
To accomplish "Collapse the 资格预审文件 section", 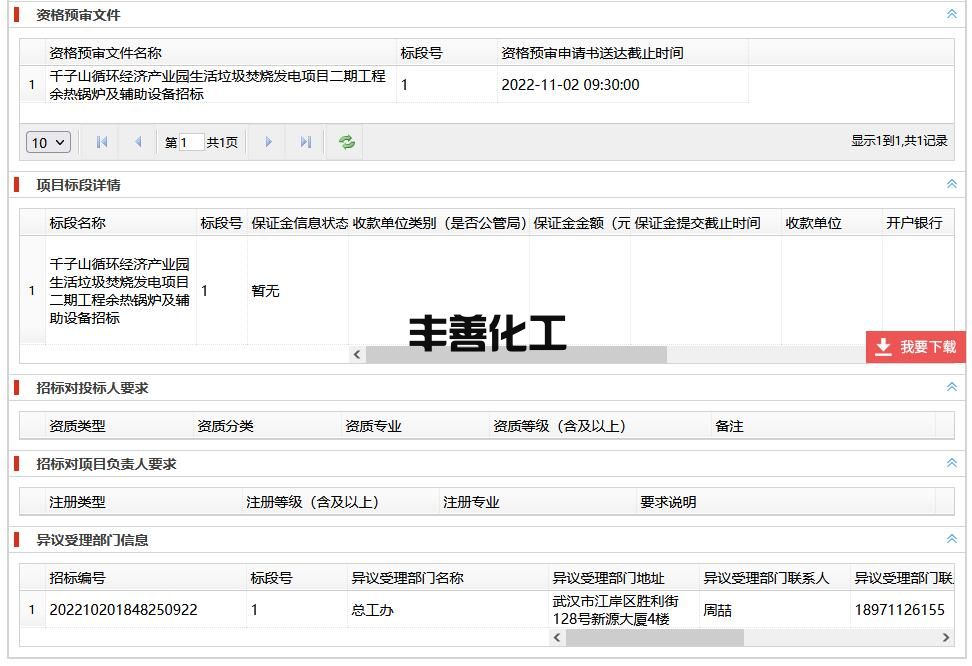I will (952, 14).
